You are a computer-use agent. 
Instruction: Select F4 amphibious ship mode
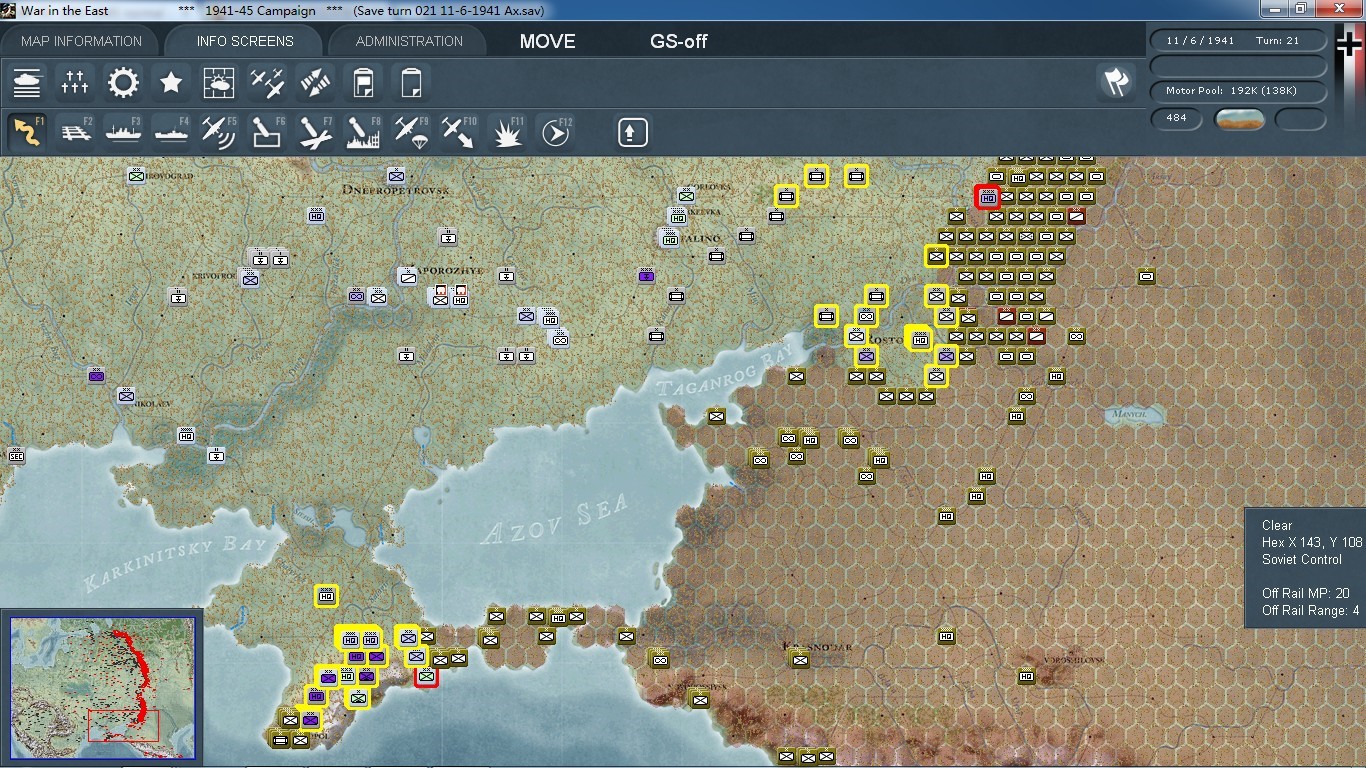point(171,132)
